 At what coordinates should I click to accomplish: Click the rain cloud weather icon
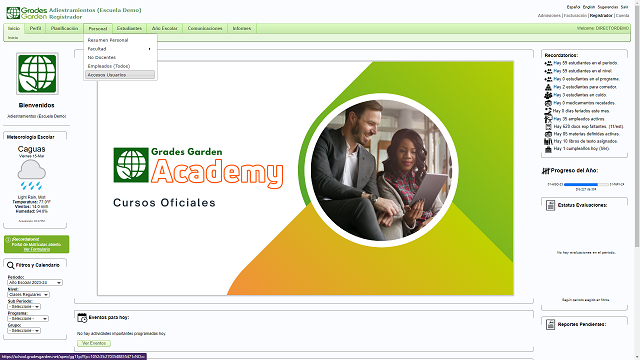pos(31,175)
